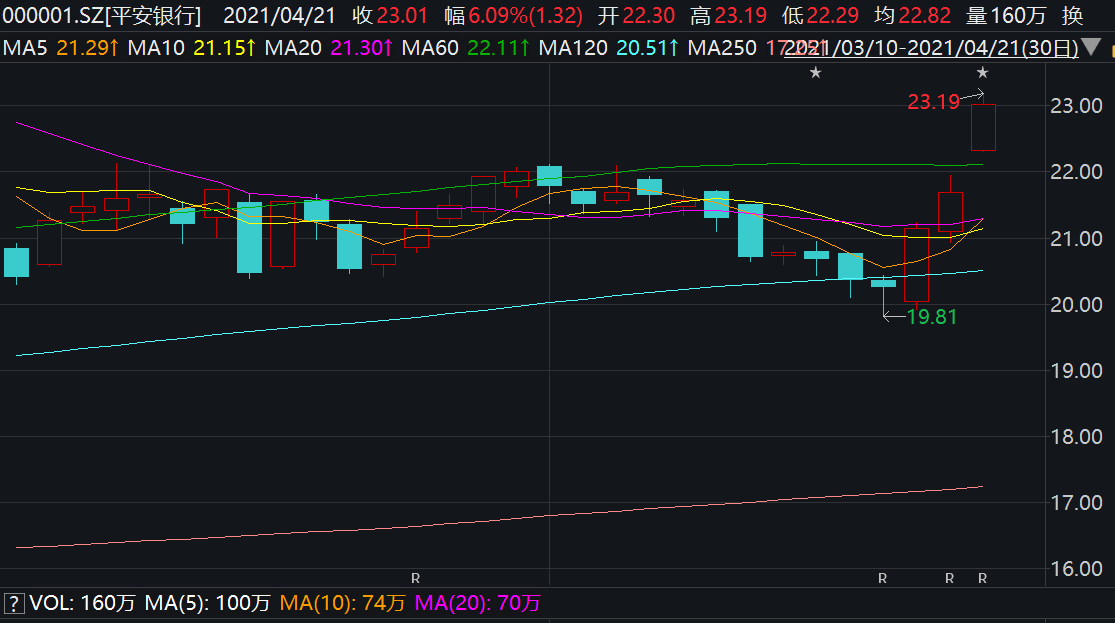Select the stock title 000001.SZ[平安银行]
1115x623 pixels.
click(x=102, y=16)
